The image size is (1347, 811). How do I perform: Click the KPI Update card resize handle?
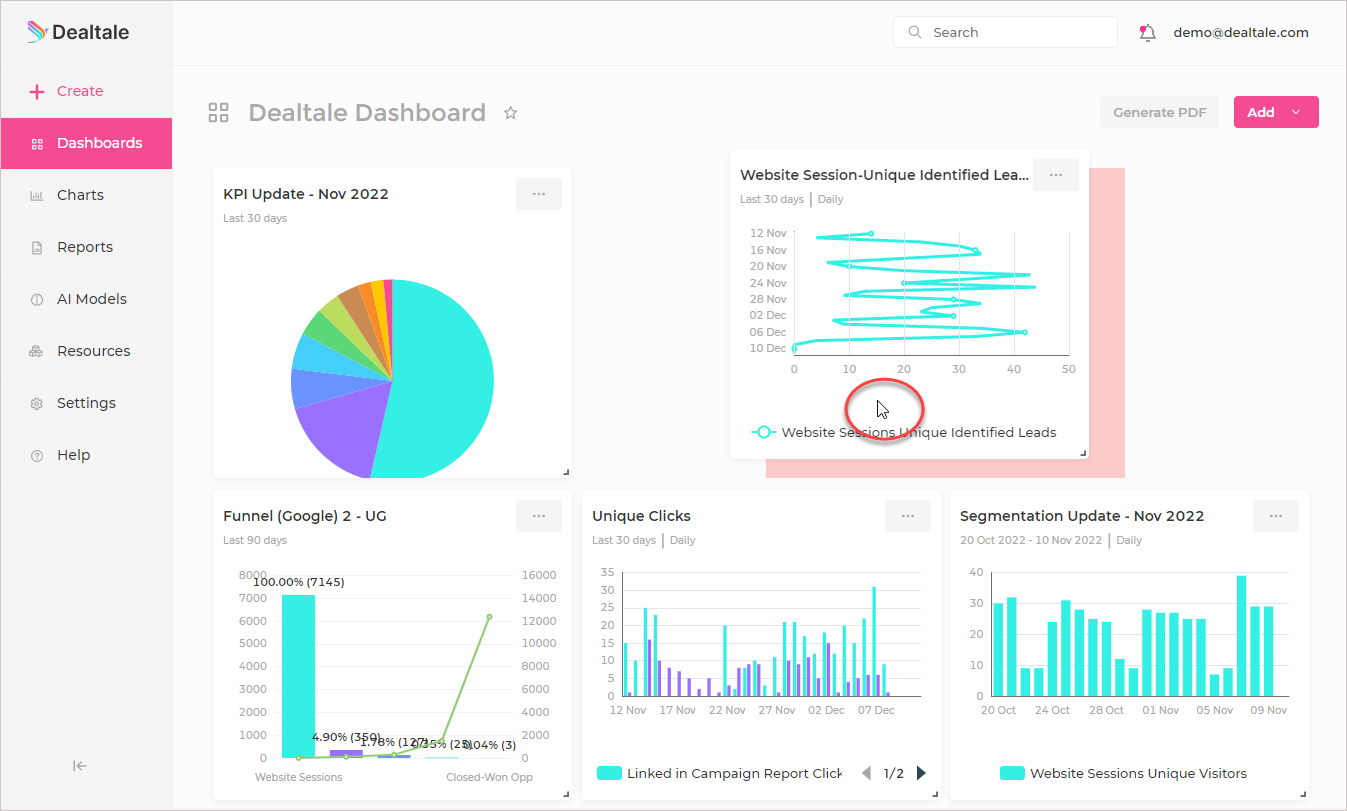tap(566, 472)
